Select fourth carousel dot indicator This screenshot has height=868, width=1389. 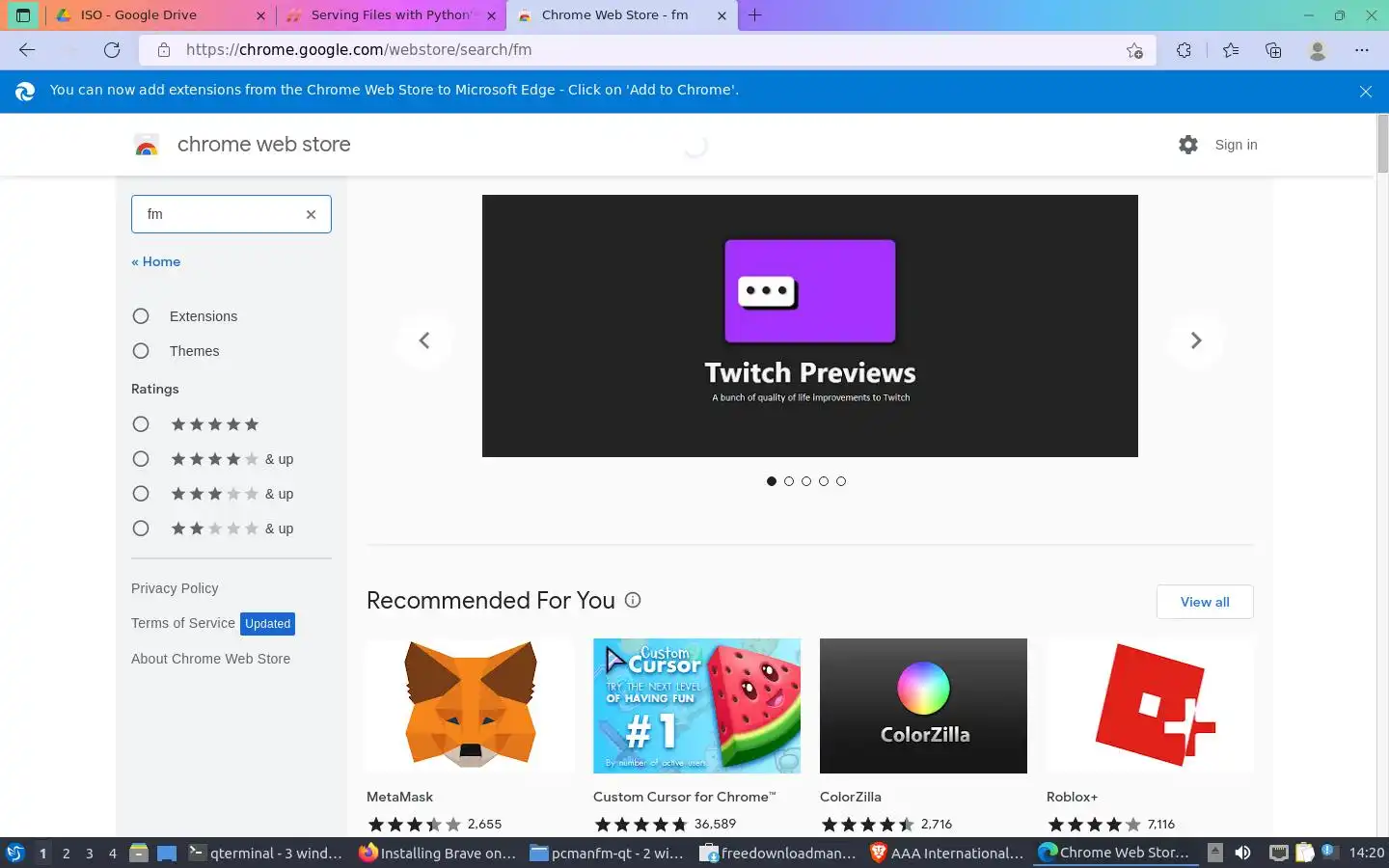[824, 481]
